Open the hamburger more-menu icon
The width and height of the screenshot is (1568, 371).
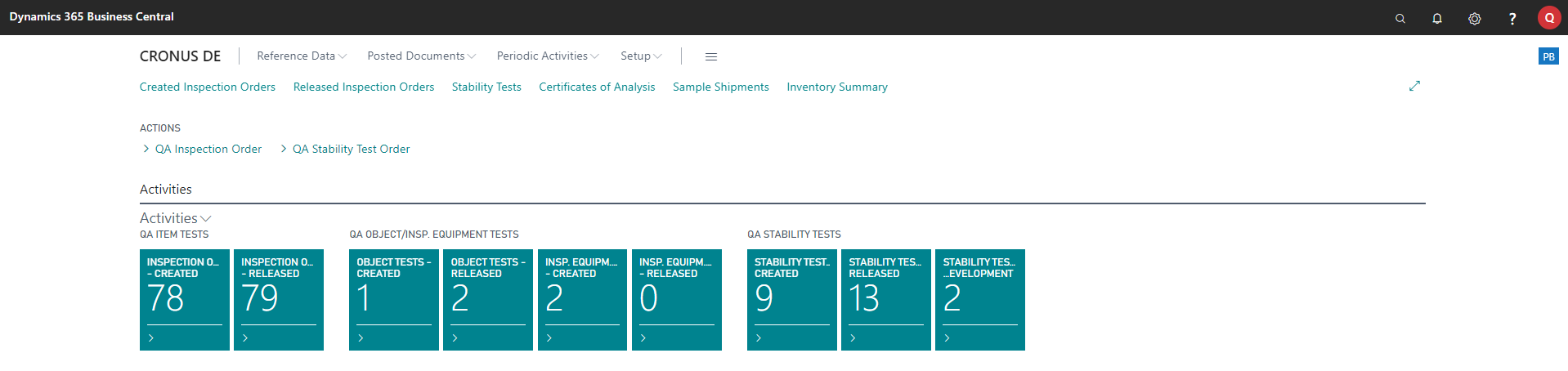tap(711, 56)
